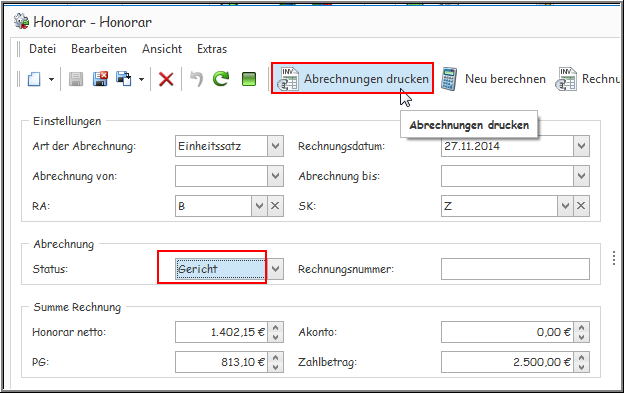Viewport: 624px width, 393px height.
Task: Click the red X delete icon
Action: point(166,79)
